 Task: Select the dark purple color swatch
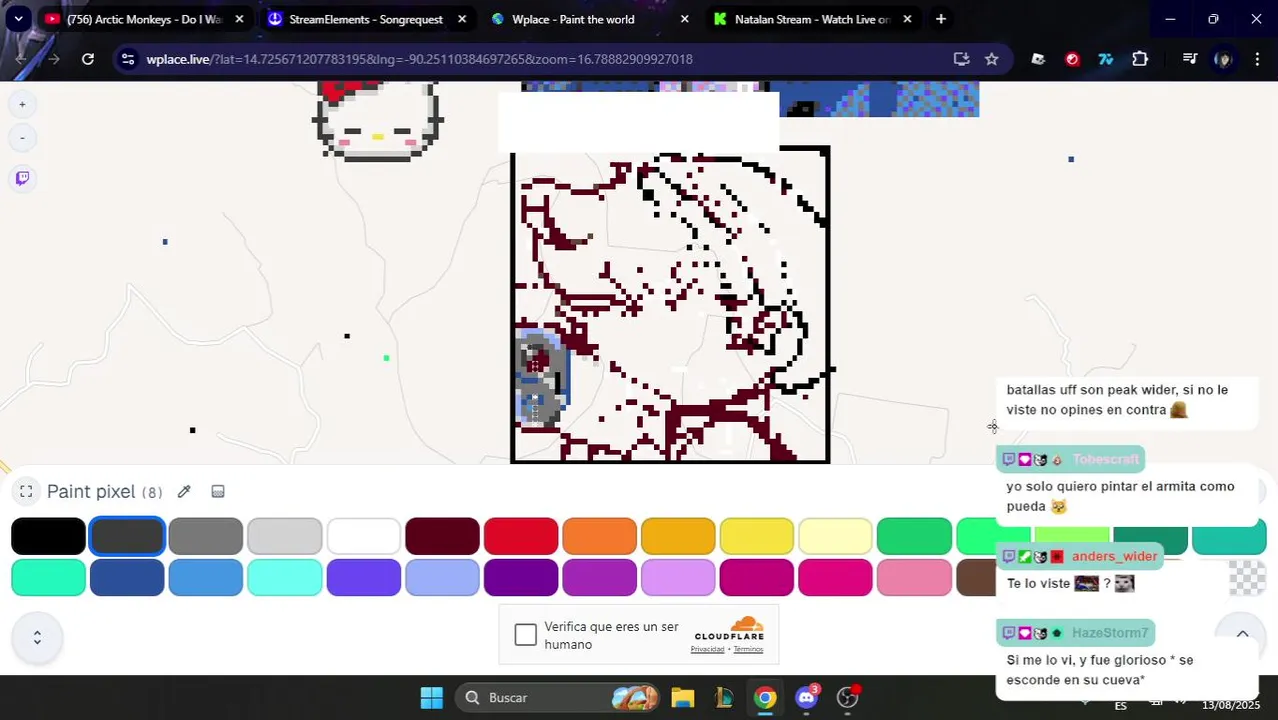tap(521, 578)
